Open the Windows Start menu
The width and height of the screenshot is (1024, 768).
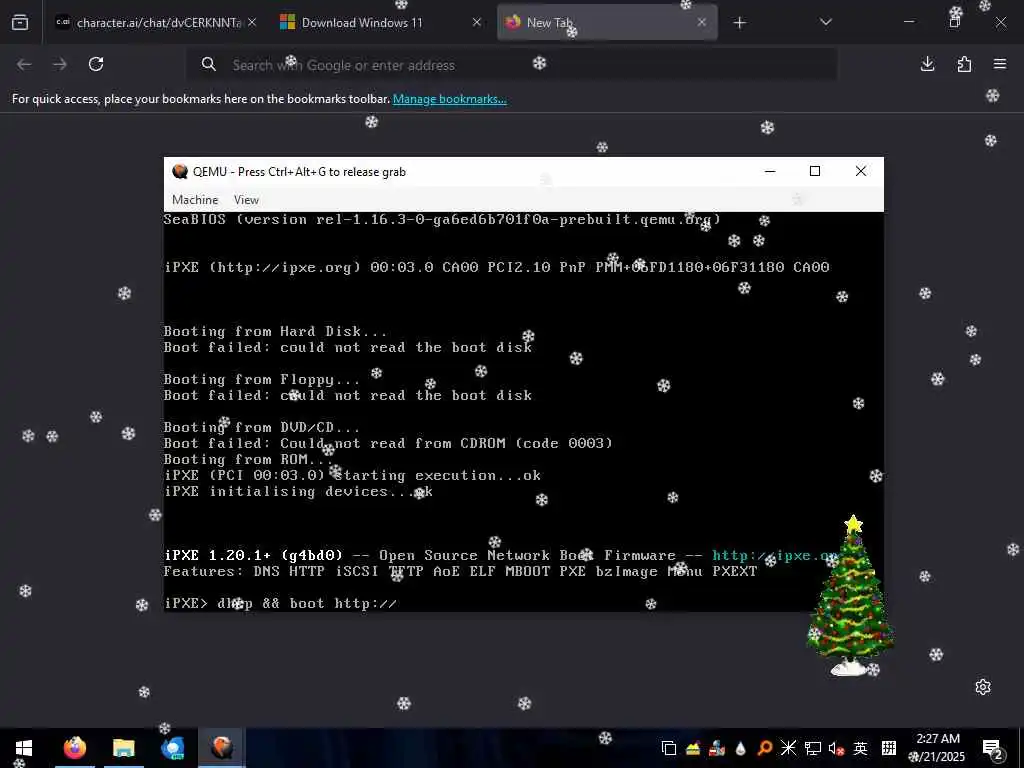coord(24,748)
